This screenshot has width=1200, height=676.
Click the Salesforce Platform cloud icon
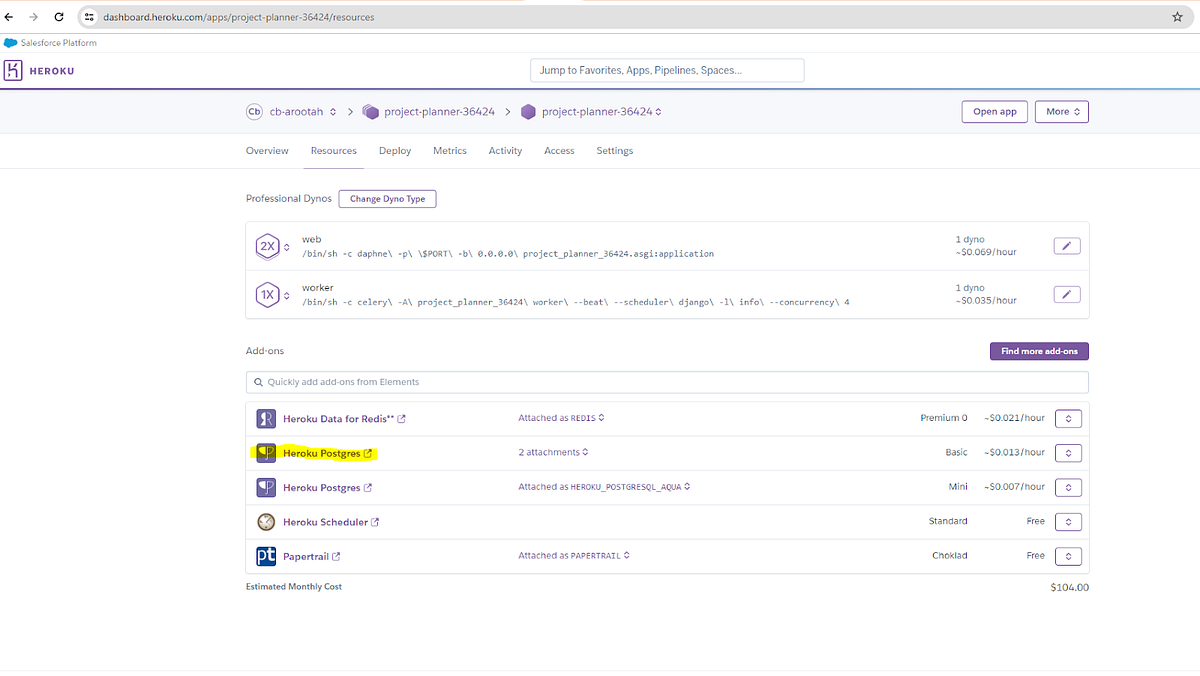11,42
